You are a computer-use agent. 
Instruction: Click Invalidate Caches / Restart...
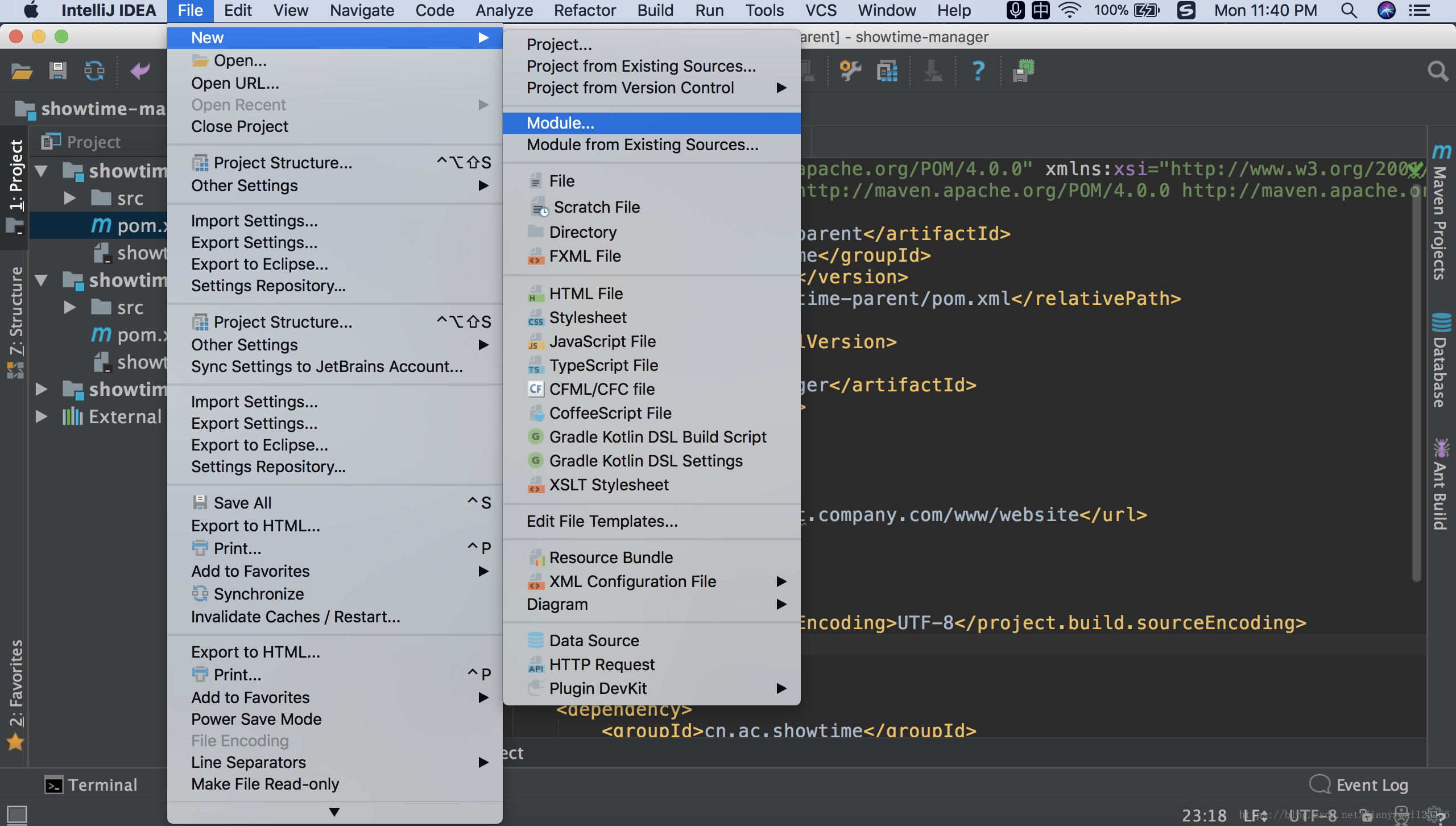[334, 617]
